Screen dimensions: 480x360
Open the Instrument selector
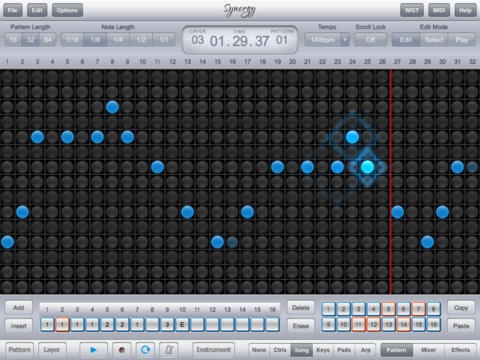213,350
